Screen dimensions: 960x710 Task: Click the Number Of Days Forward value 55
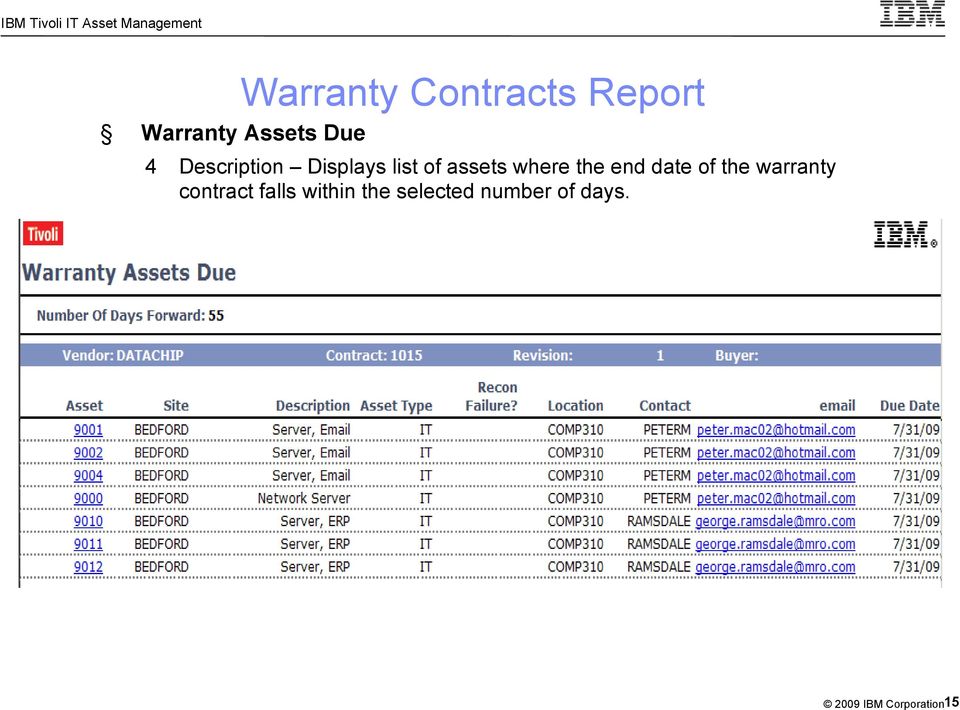pos(216,316)
